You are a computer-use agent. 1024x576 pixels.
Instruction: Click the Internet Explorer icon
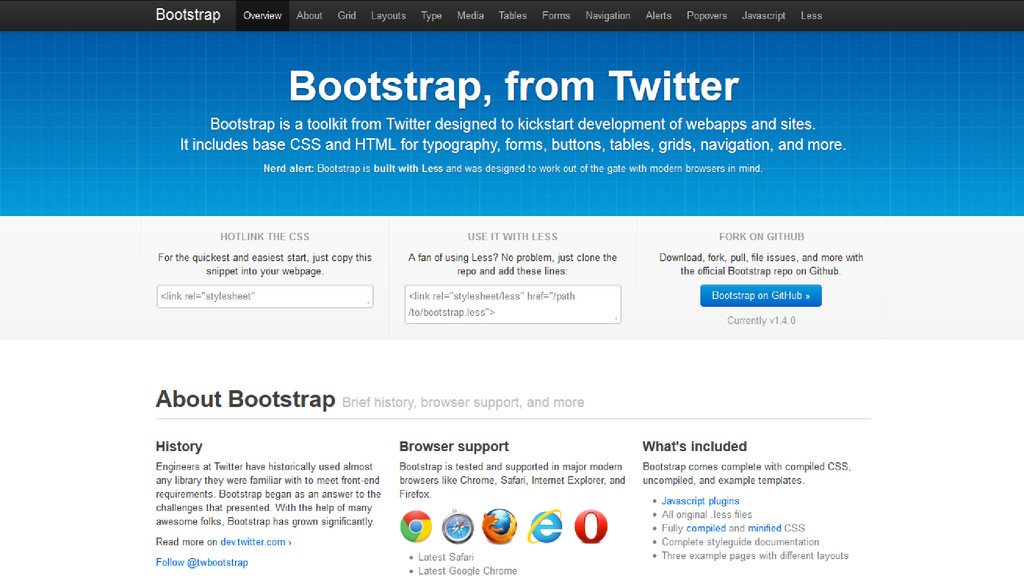(x=545, y=526)
